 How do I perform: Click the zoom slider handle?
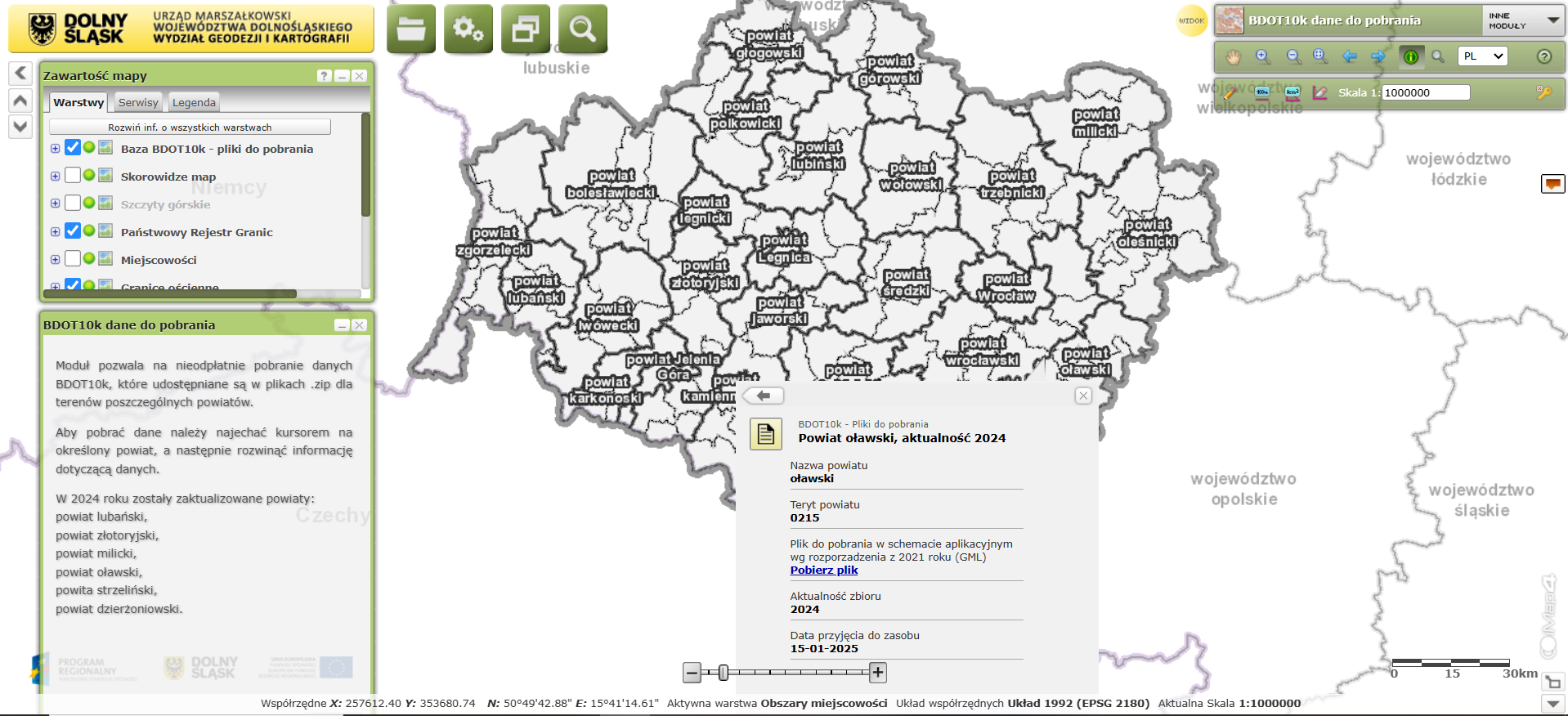[724, 673]
